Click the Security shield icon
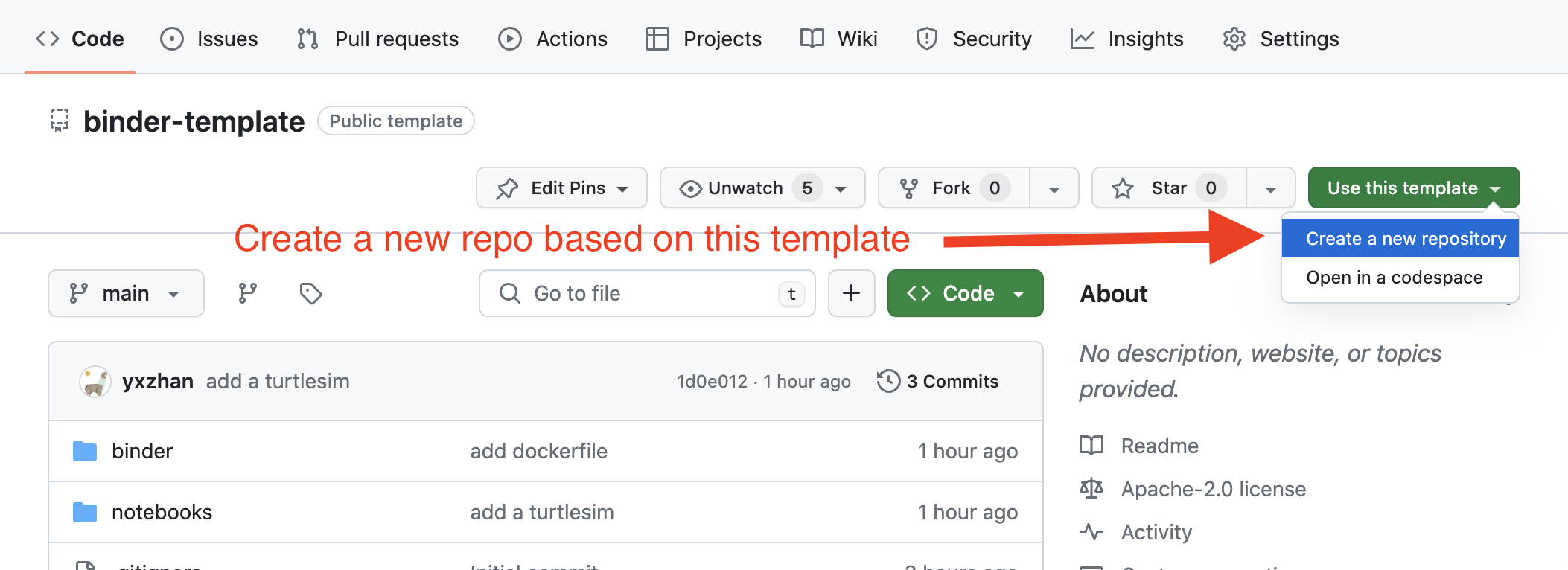The width and height of the screenshot is (1568, 570). (x=927, y=39)
